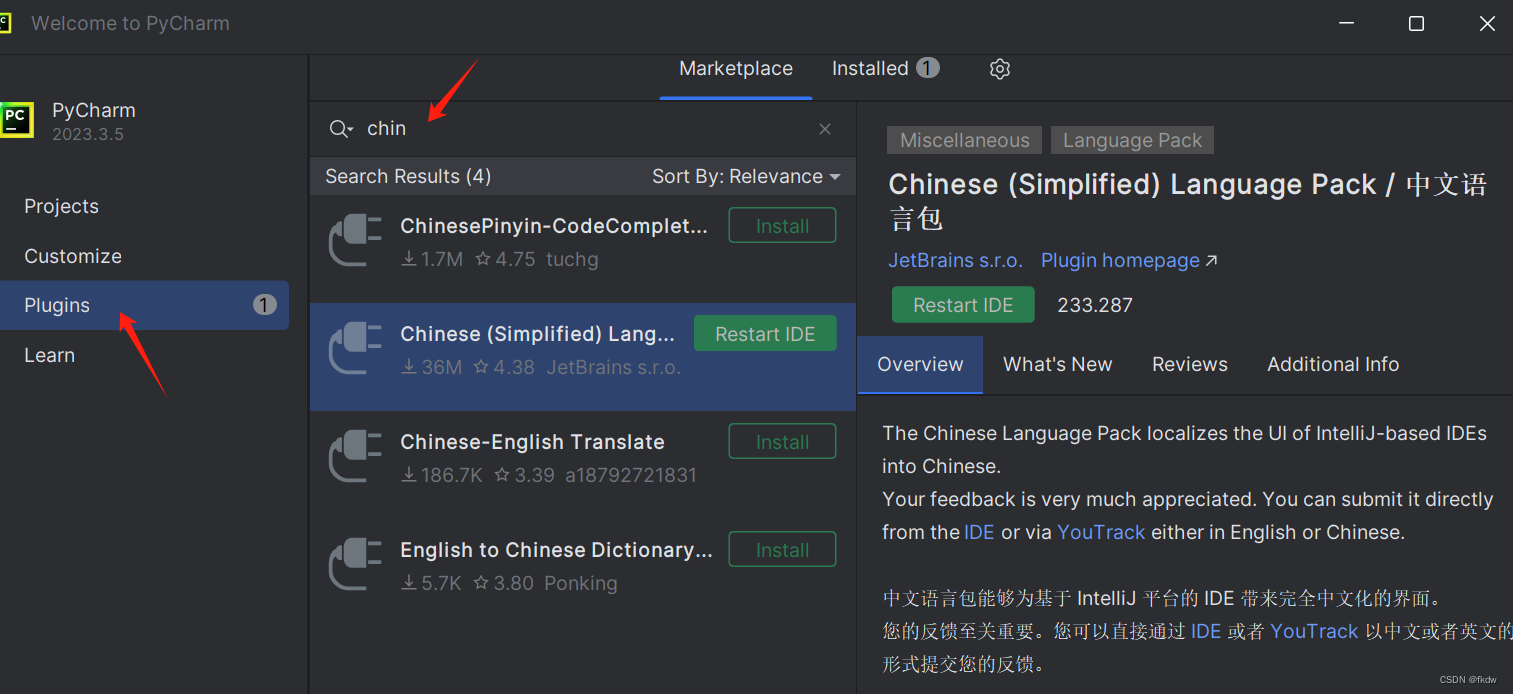Open the search options magnifier icon

pyautogui.click(x=341, y=129)
